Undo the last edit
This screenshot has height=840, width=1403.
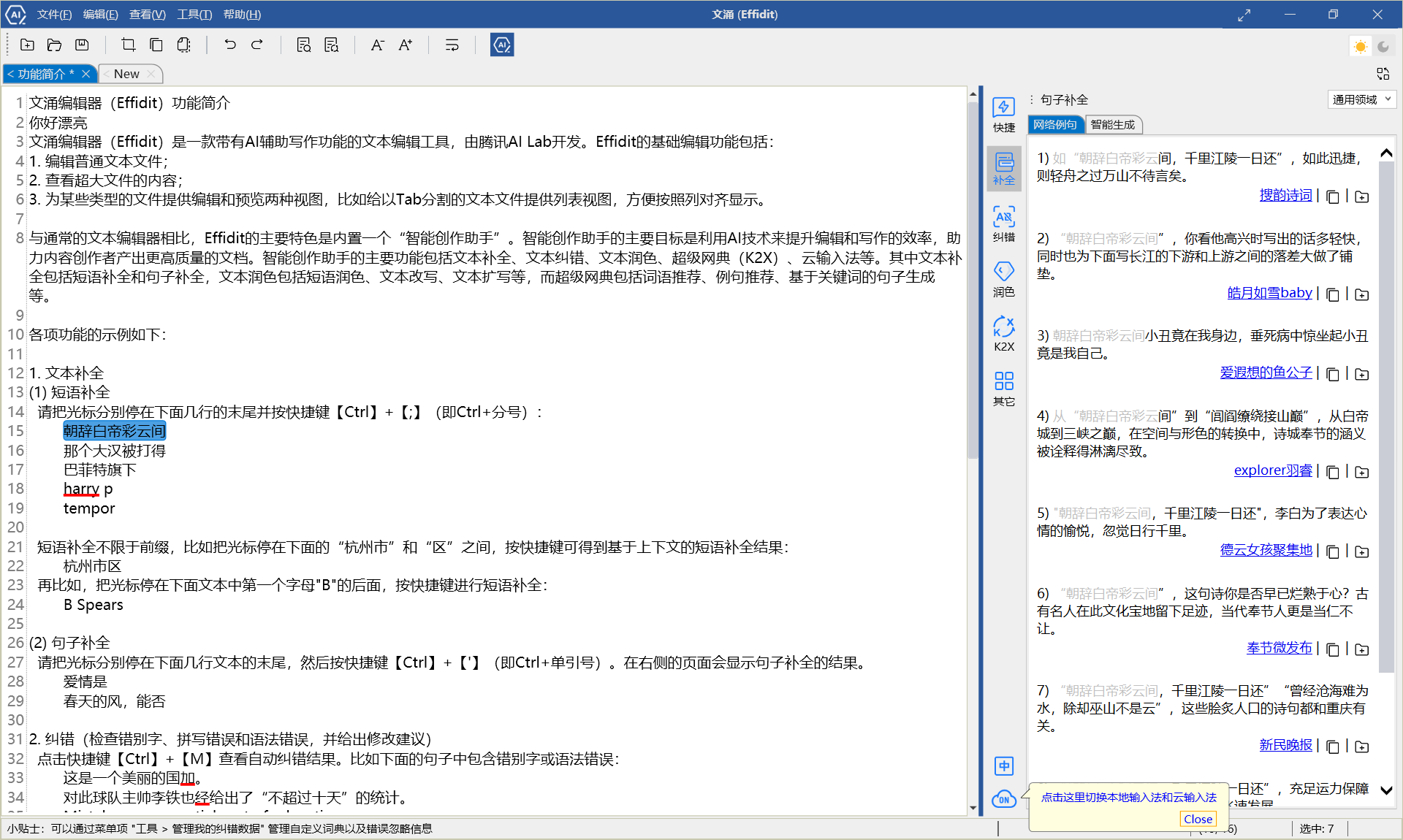230,45
